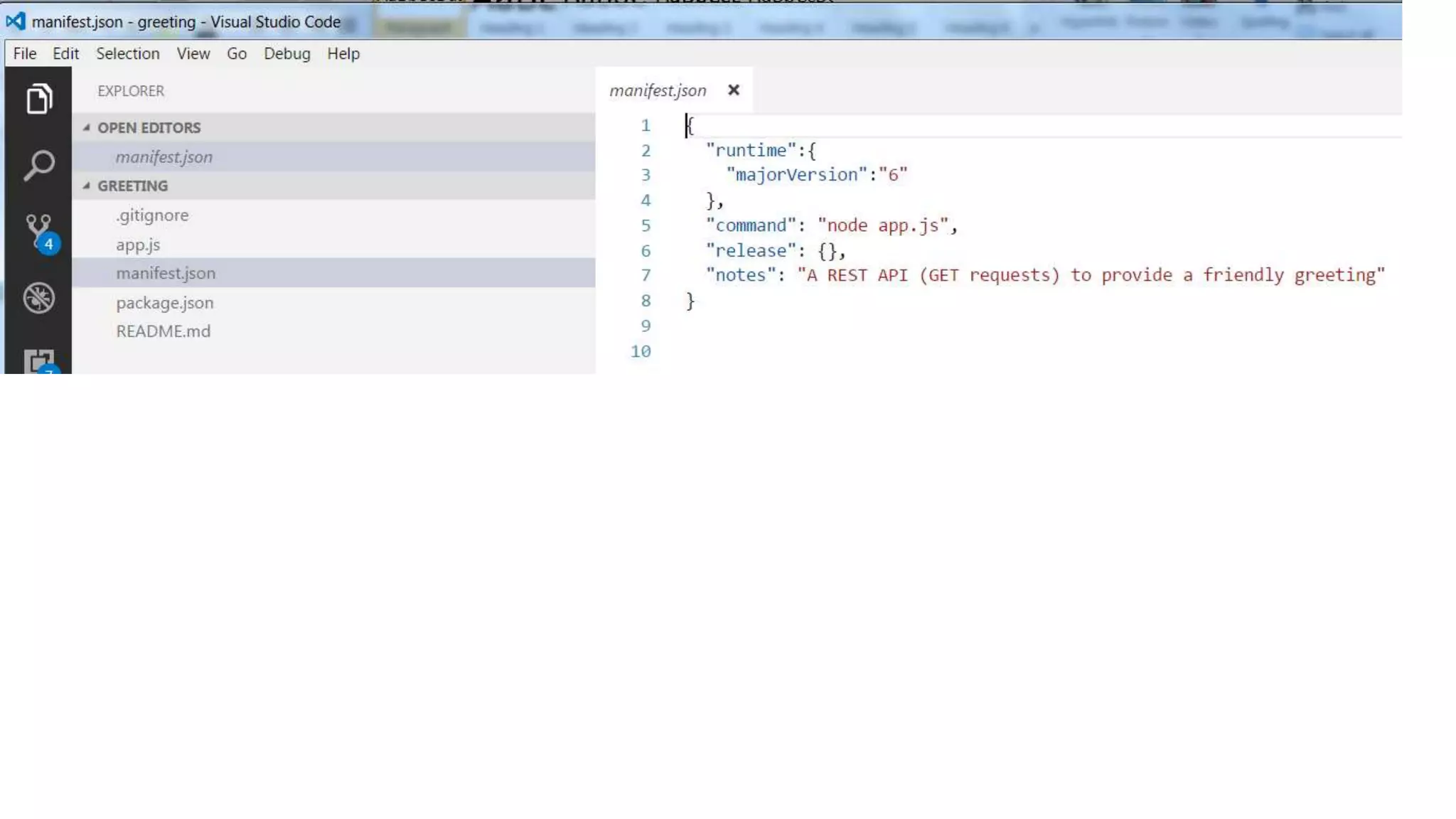This screenshot has width=1456, height=819.
Task: Open README.md in the explorer
Action: tap(163, 331)
